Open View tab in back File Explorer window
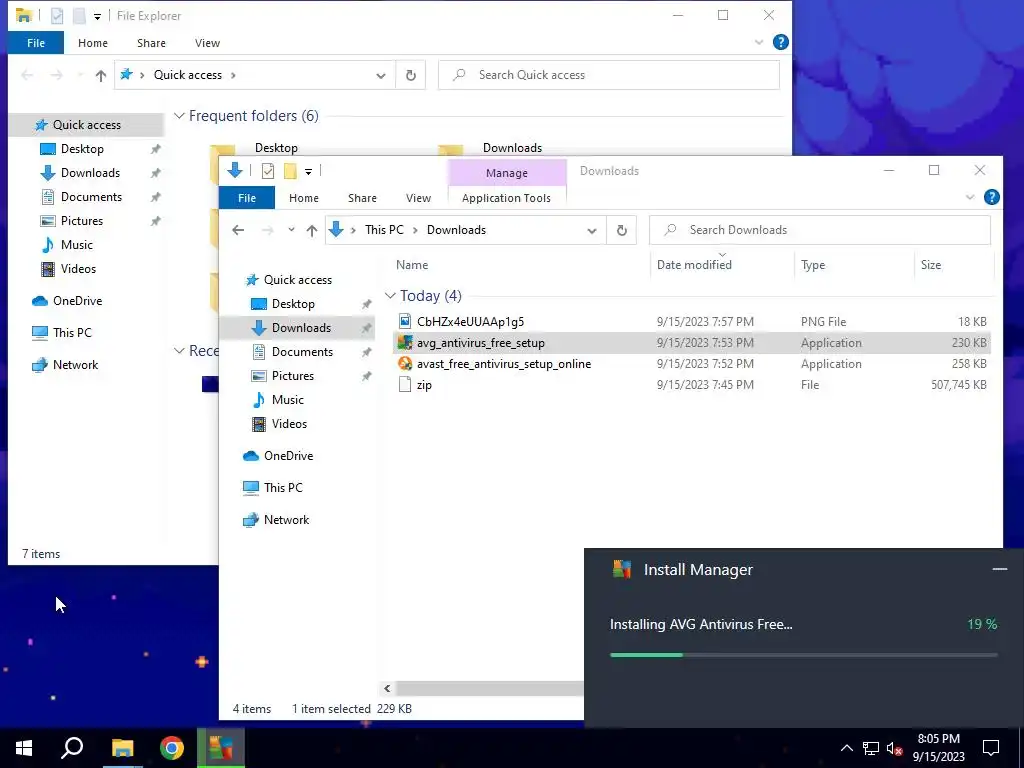Screen dimensions: 1024x768 coord(207,43)
